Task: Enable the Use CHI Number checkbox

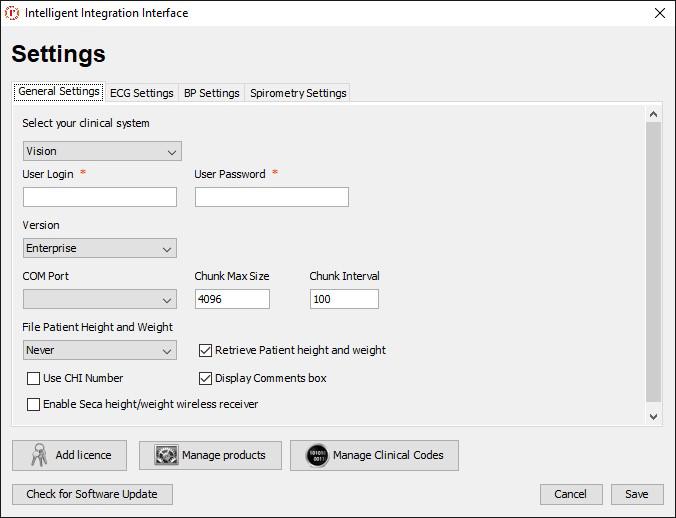Action: (x=34, y=378)
